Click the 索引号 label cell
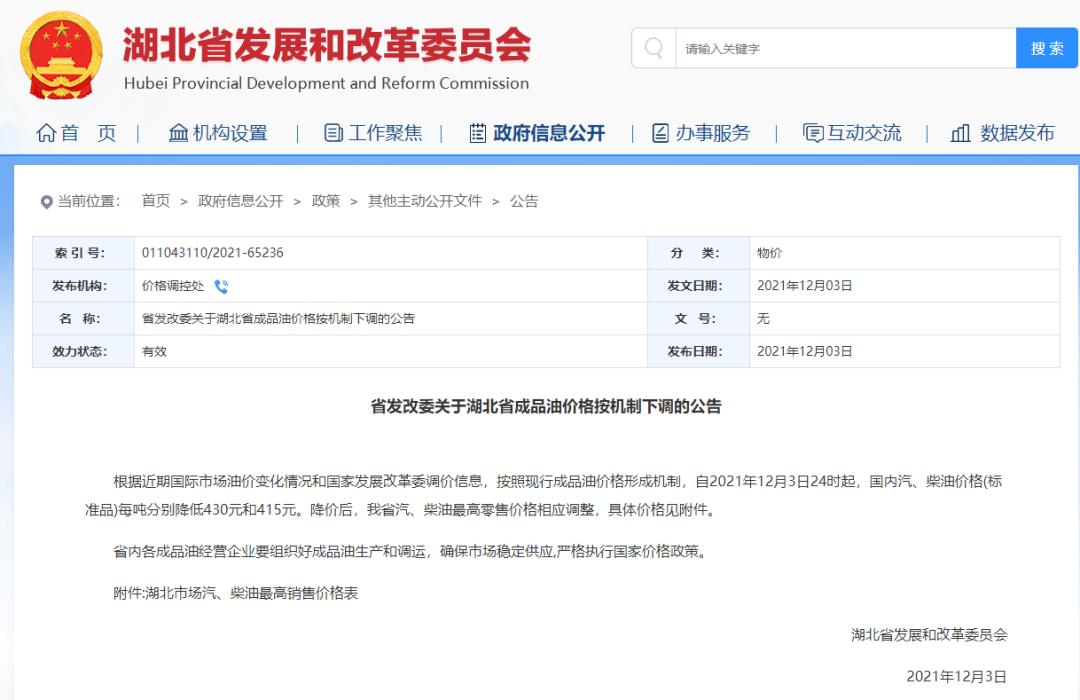The image size is (1080, 700). [x=83, y=253]
